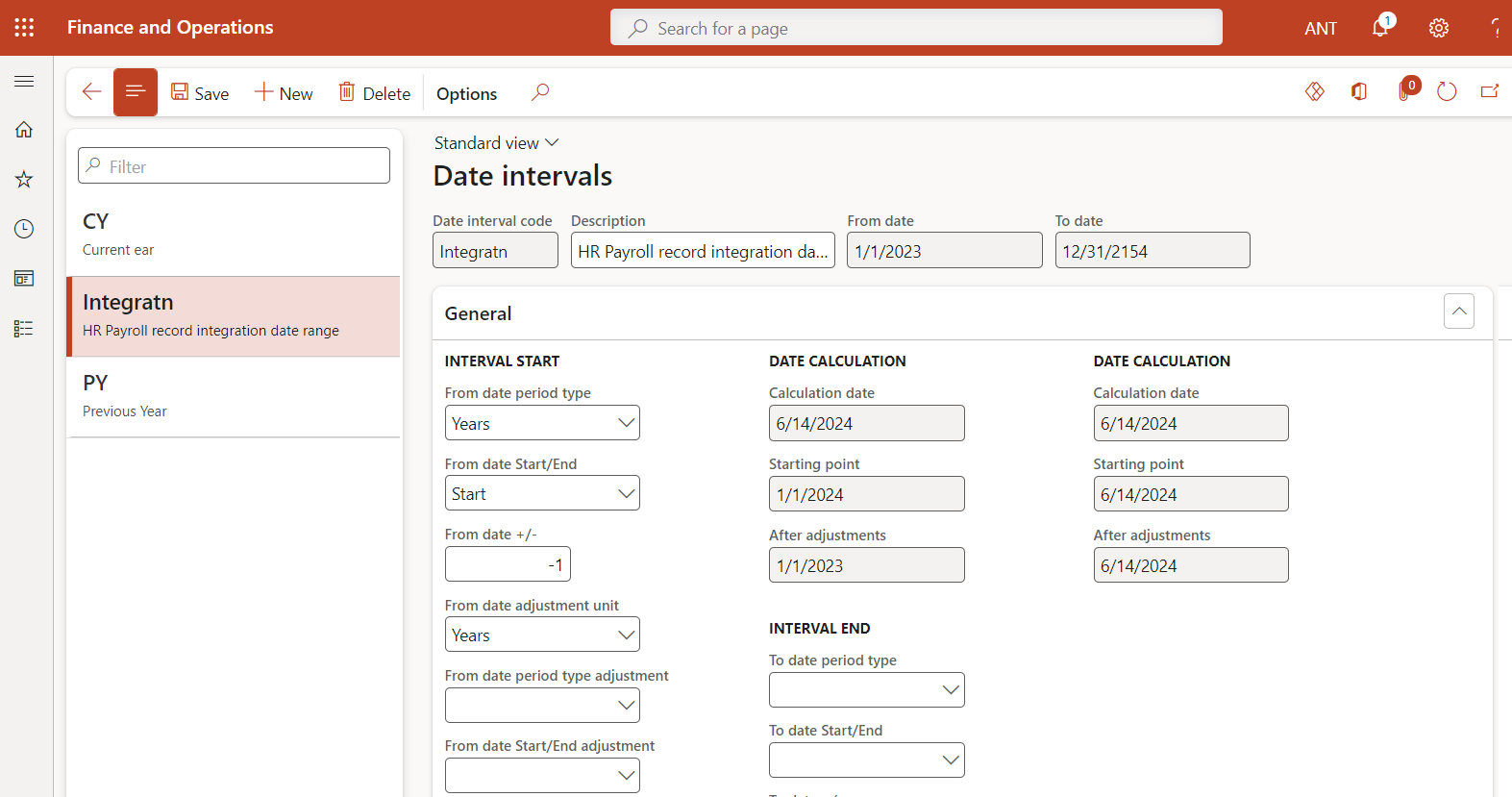The height and width of the screenshot is (797, 1512).
Task: Open the Settings gear
Action: point(1439,28)
